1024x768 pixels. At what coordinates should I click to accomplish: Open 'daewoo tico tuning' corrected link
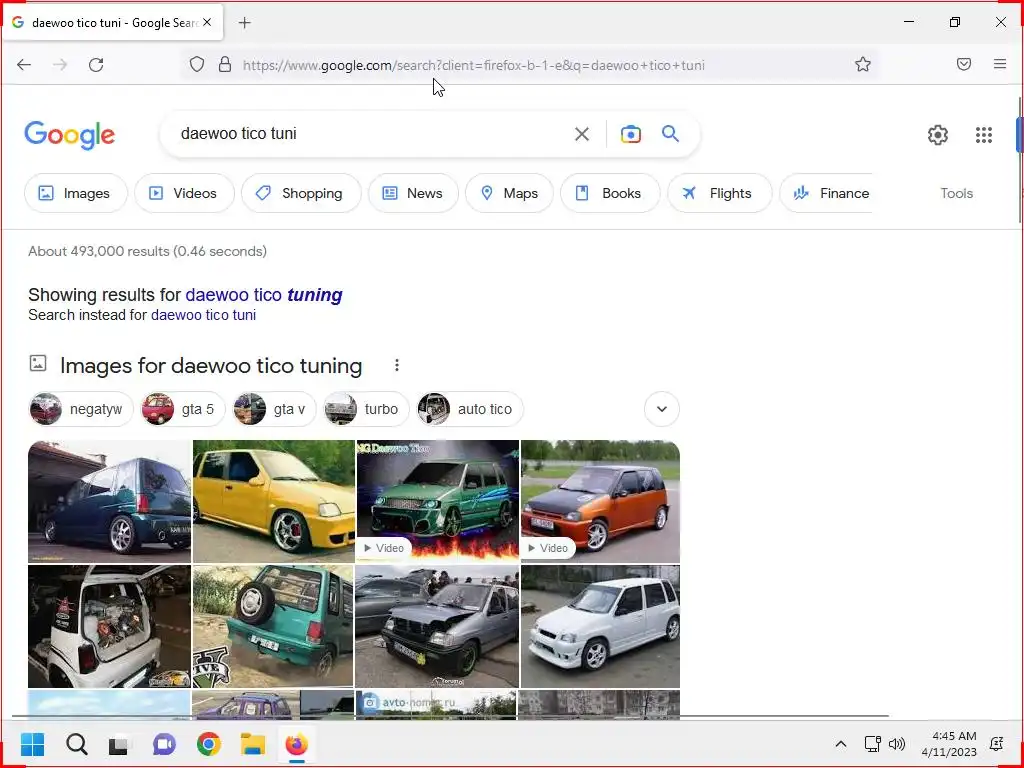coord(264,295)
